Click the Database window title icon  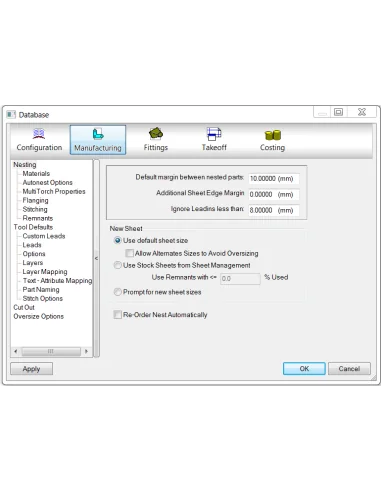point(11,114)
